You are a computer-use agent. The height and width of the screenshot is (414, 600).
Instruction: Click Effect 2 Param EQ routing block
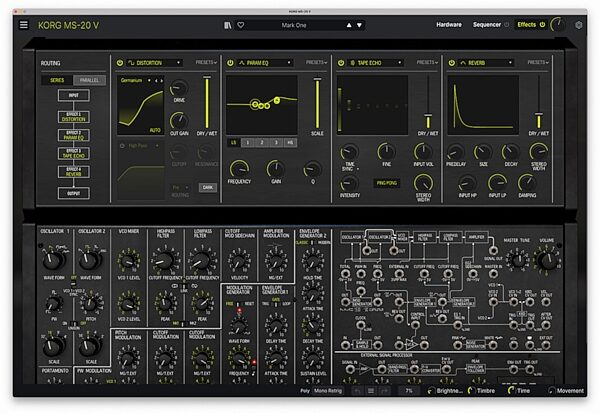[73, 135]
